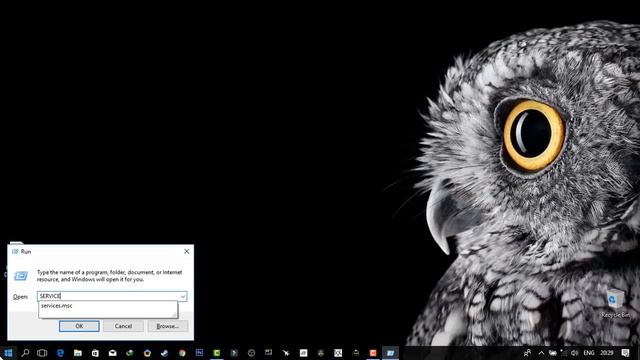Expand the Open combo box dropdown arrow

(x=183, y=296)
